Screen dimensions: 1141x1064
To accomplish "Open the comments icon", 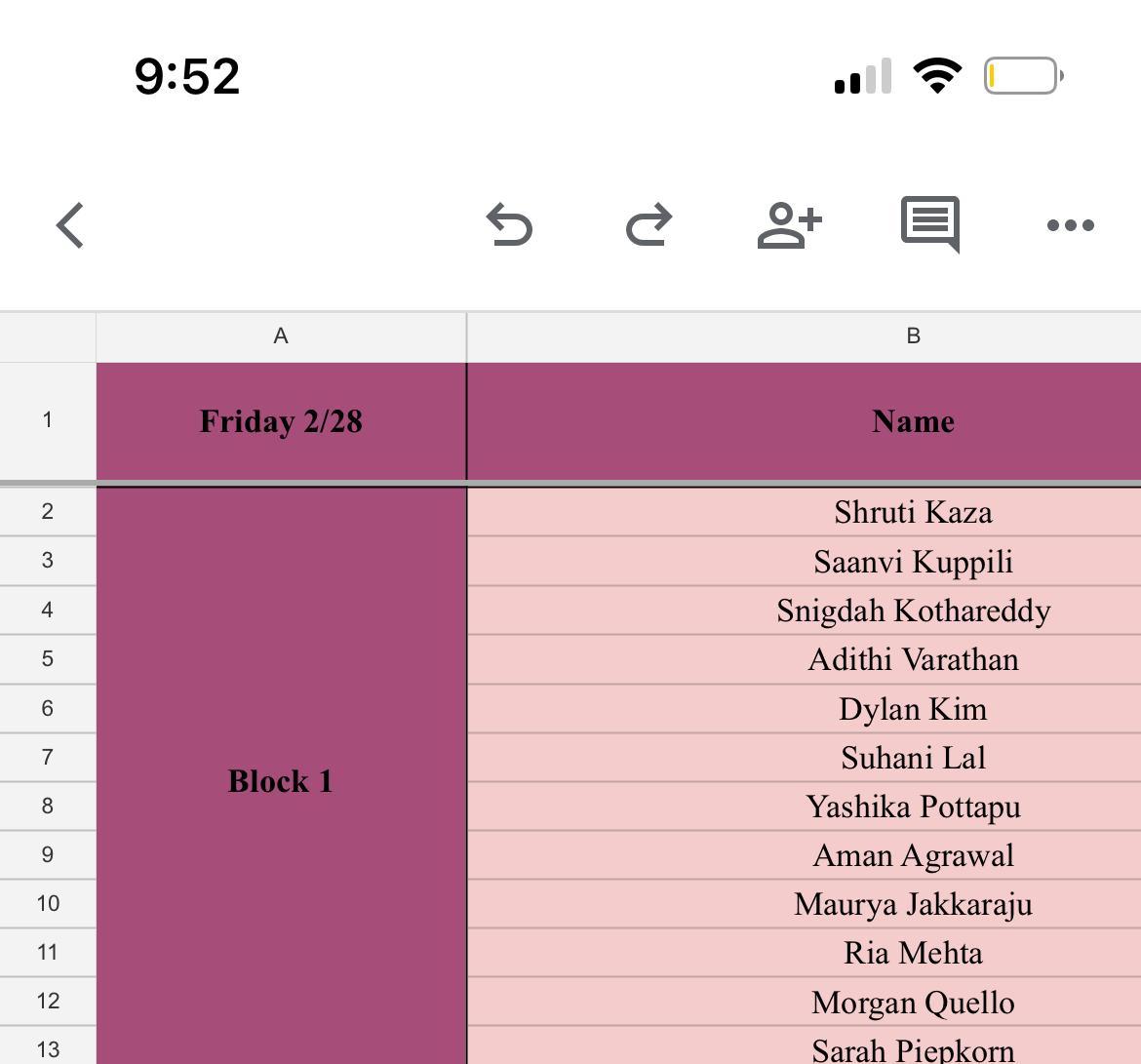I will (929, 223).
